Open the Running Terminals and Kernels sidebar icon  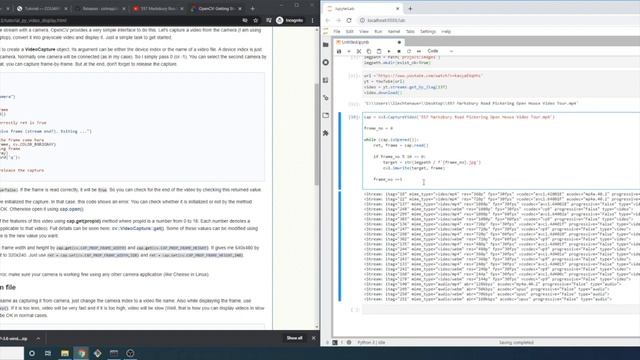[326, 62]
